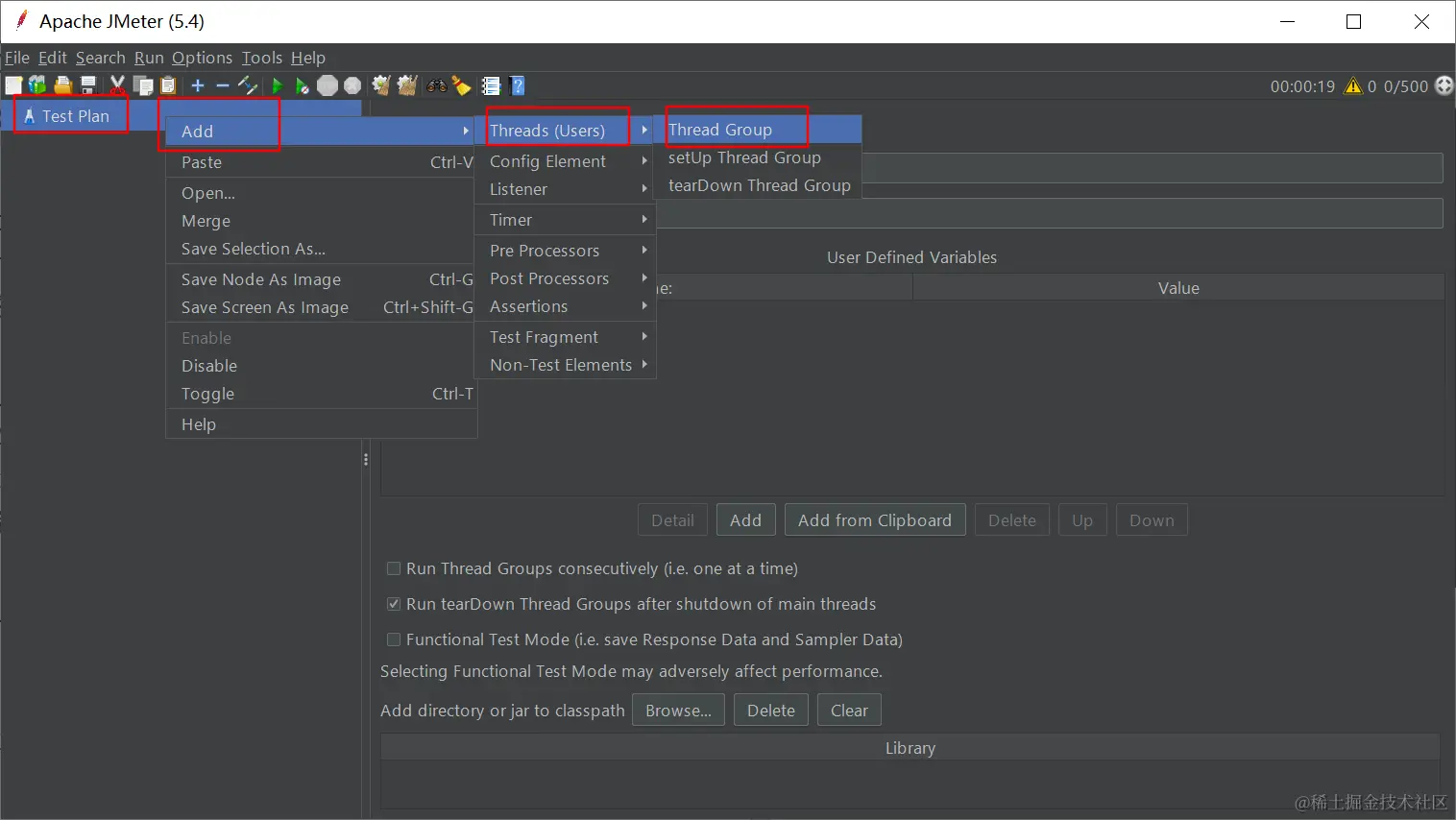This screenshot has height=820, width=1456.
Task: Click Disable in context menu
Action: pyautogui.click(x=321, y=366)
